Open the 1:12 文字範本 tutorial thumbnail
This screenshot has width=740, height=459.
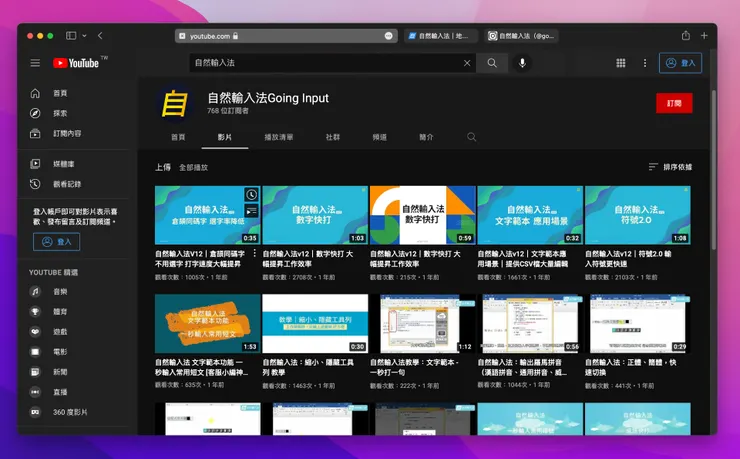pyautogui.click(x=422, y=324)
